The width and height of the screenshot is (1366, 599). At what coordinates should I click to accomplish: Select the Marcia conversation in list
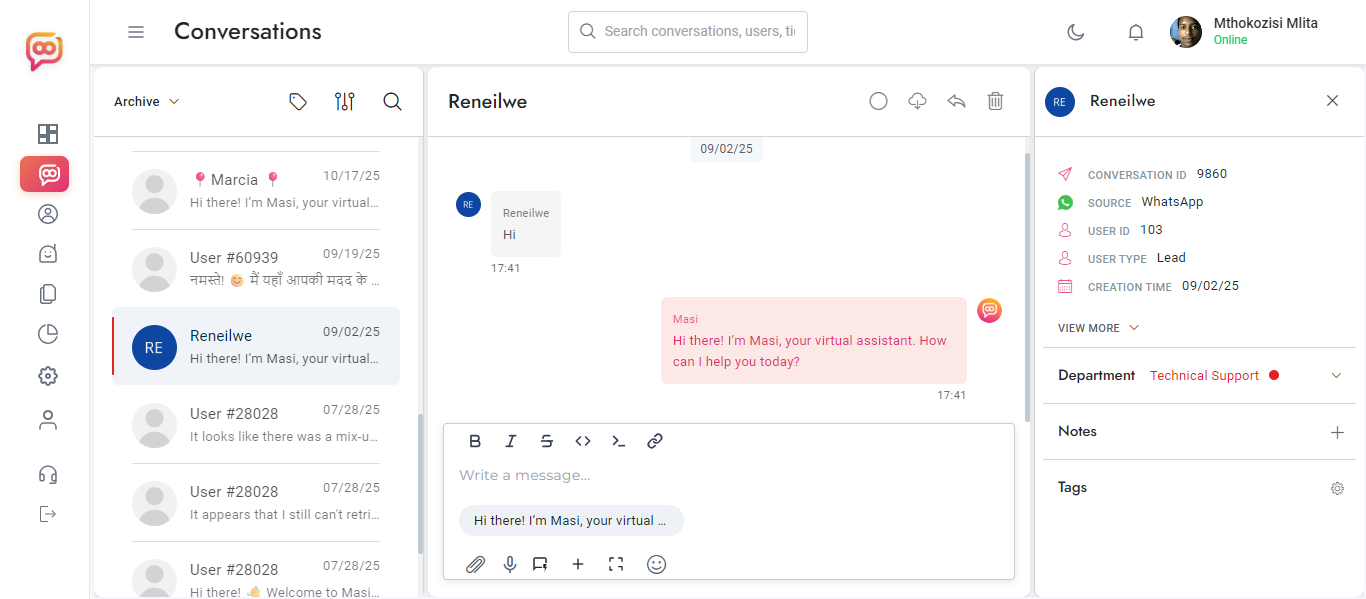256,190
